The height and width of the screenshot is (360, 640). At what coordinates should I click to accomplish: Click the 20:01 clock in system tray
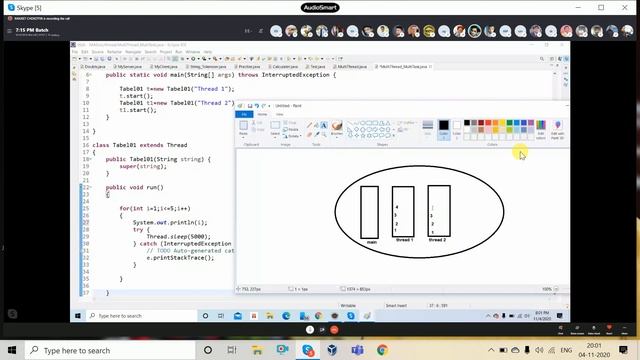point(594,345)
